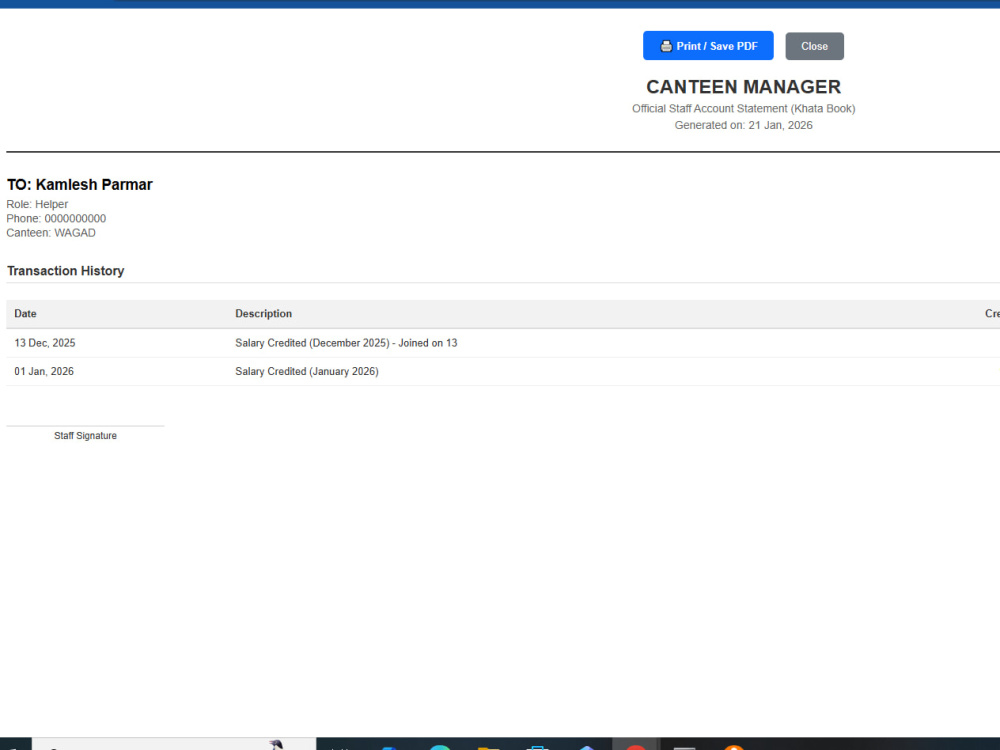Click the Official Staff Account Statement subtitle

tap(744, 108)
